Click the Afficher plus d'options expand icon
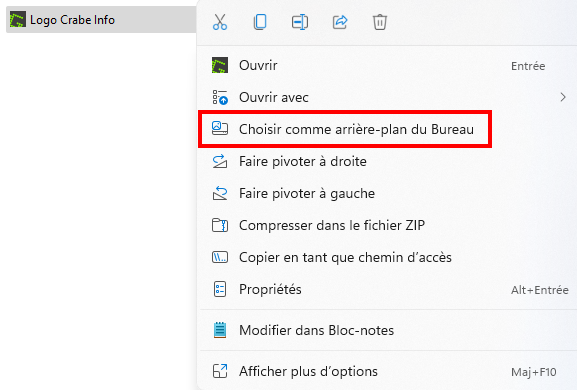577x390 pixels. (x=220, y=371)
